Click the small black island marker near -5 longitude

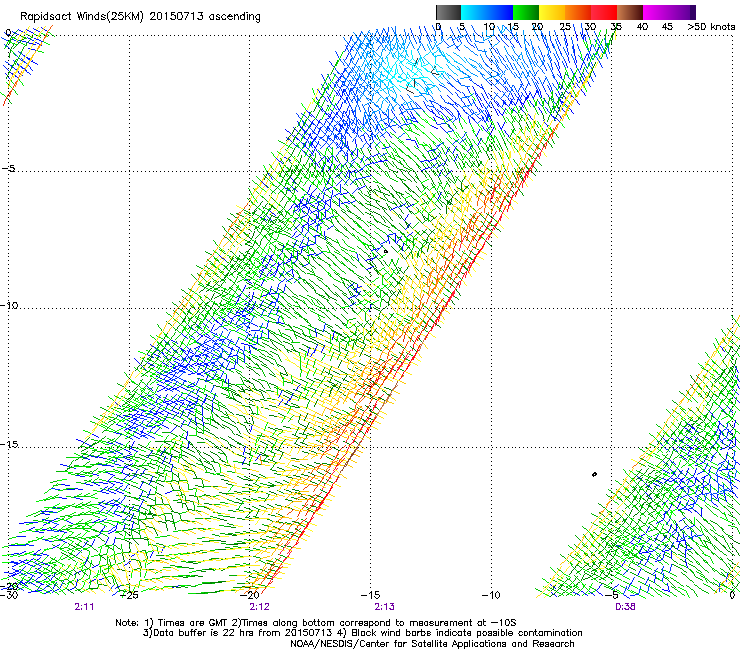pos(594,474)
